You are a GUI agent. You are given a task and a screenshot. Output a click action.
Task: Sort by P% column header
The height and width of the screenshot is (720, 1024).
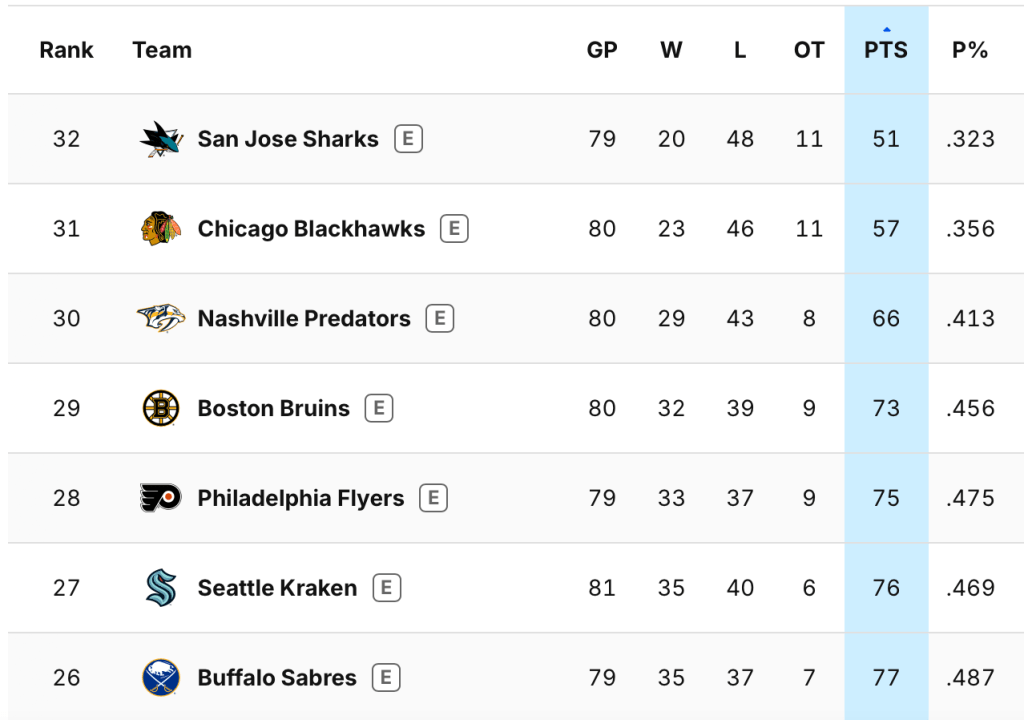(x=970, y=50)
